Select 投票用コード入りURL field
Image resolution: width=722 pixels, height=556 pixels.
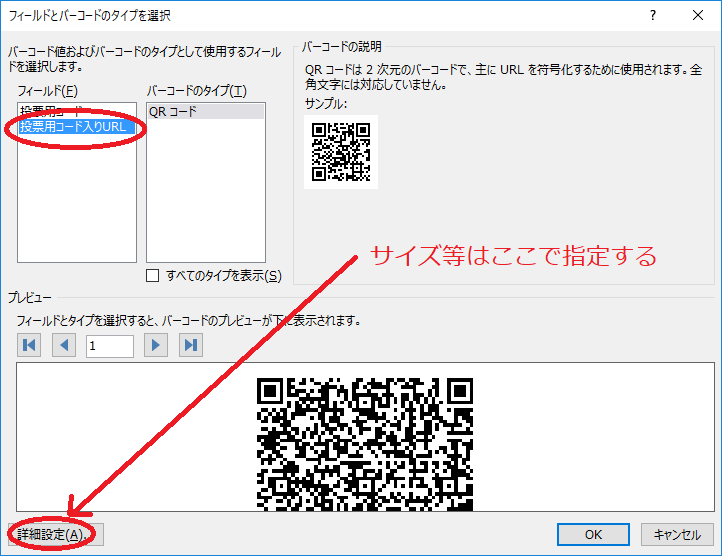(77, 126)
